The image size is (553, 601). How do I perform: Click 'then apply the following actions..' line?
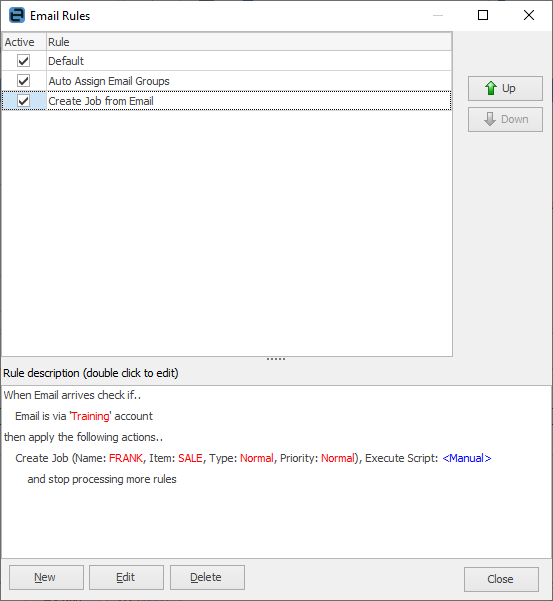[84, 437]
